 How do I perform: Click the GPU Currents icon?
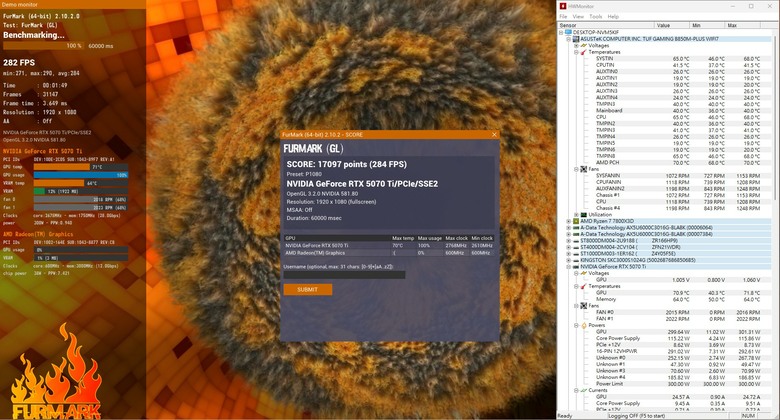[584, 390]
